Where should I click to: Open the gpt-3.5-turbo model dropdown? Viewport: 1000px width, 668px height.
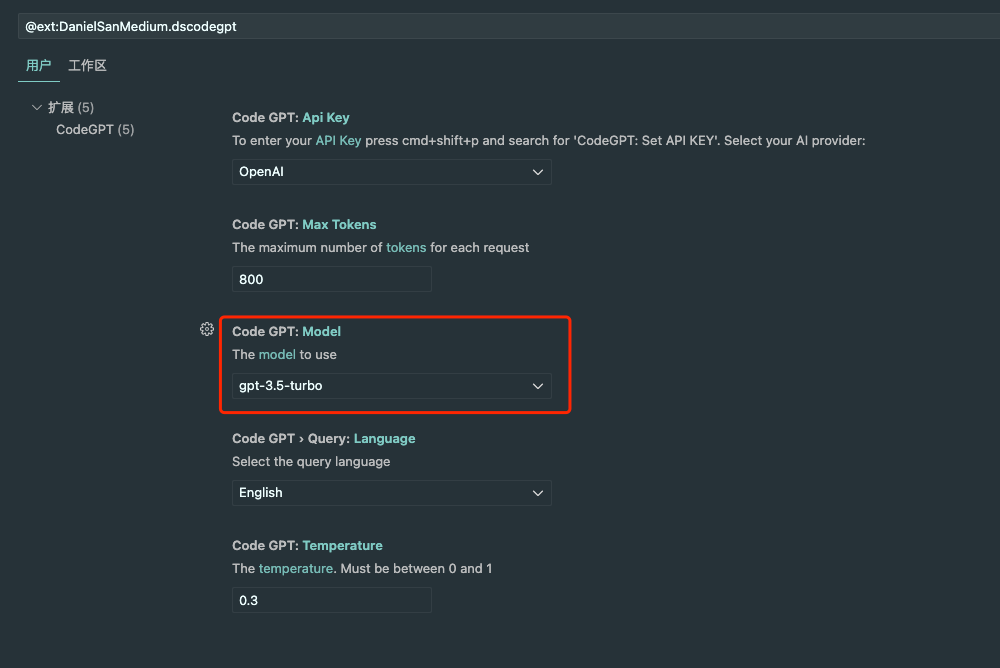click(391, 386)
